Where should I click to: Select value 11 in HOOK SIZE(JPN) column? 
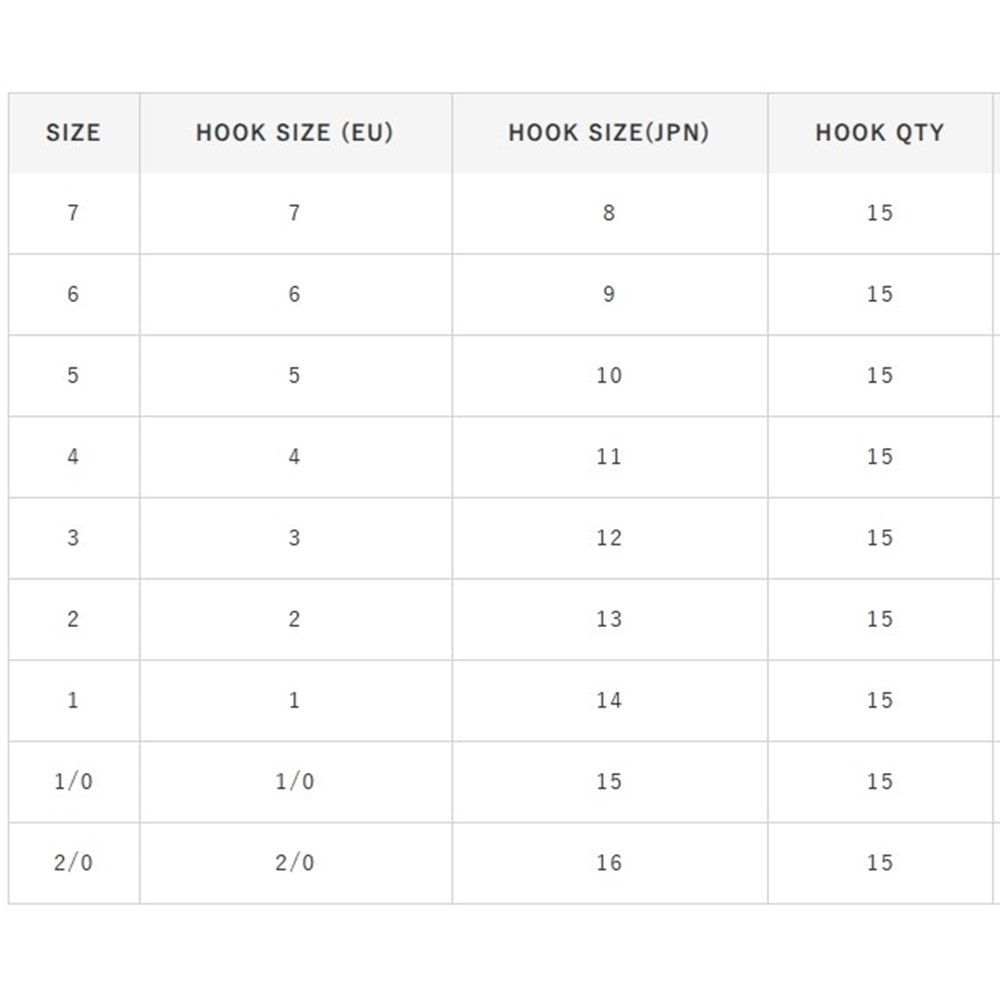coord(609,457)
